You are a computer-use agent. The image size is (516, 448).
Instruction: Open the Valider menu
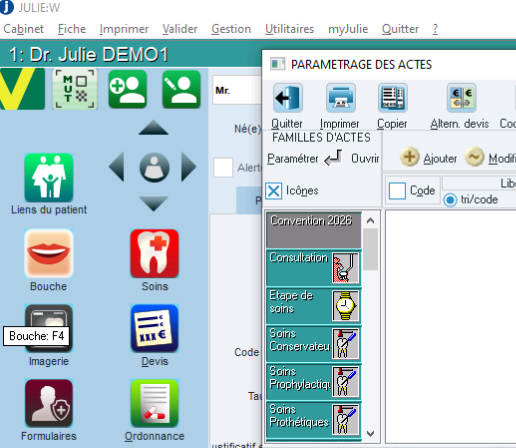point(180,29)
